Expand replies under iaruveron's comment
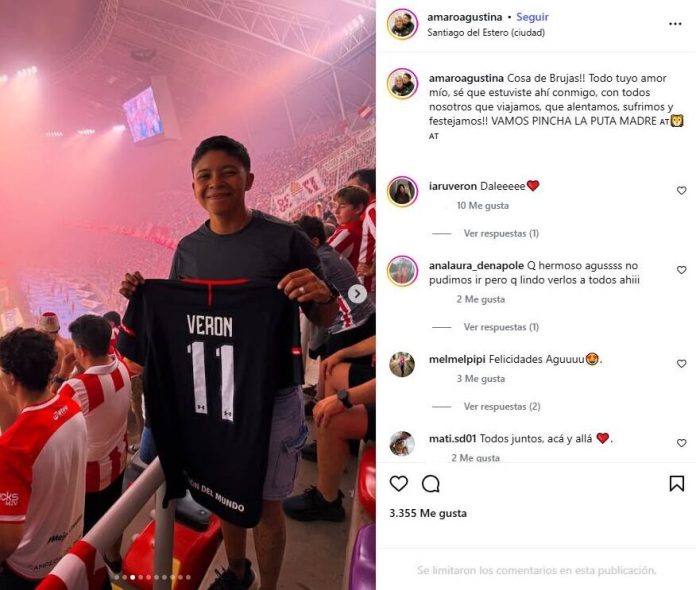The image size is (696, 590). [x=501, y=234]
